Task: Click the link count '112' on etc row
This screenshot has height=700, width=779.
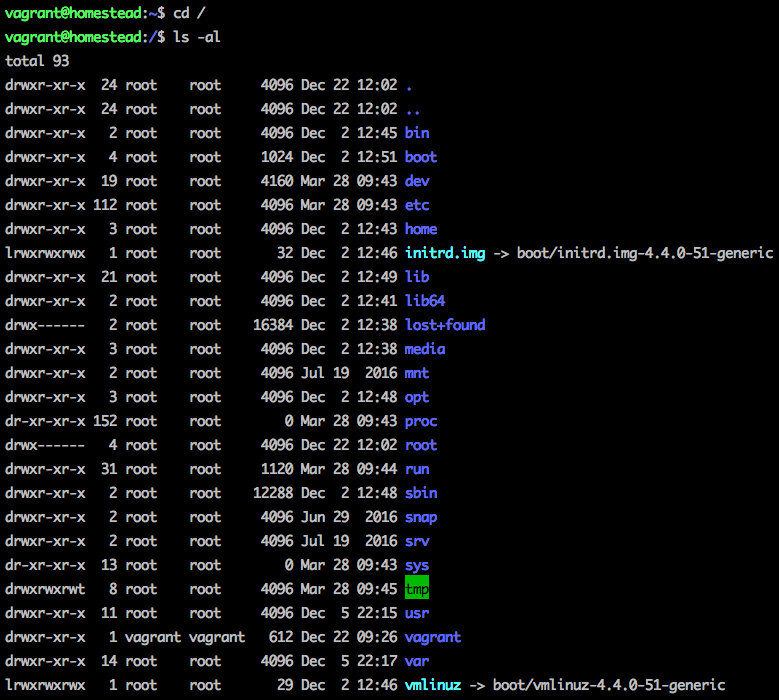Action: coord(105,205)
